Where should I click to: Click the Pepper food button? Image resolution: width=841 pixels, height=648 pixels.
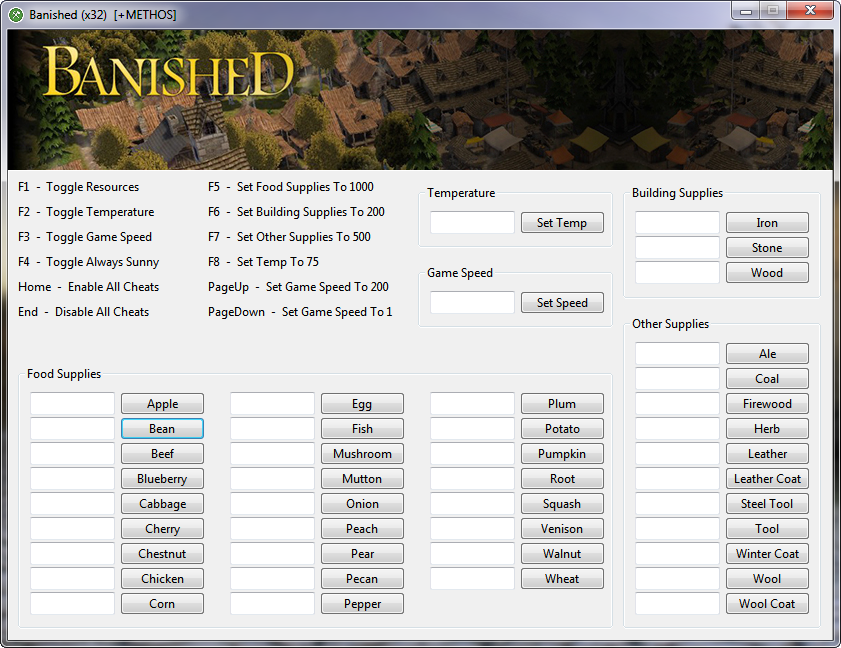click(363, 603)
